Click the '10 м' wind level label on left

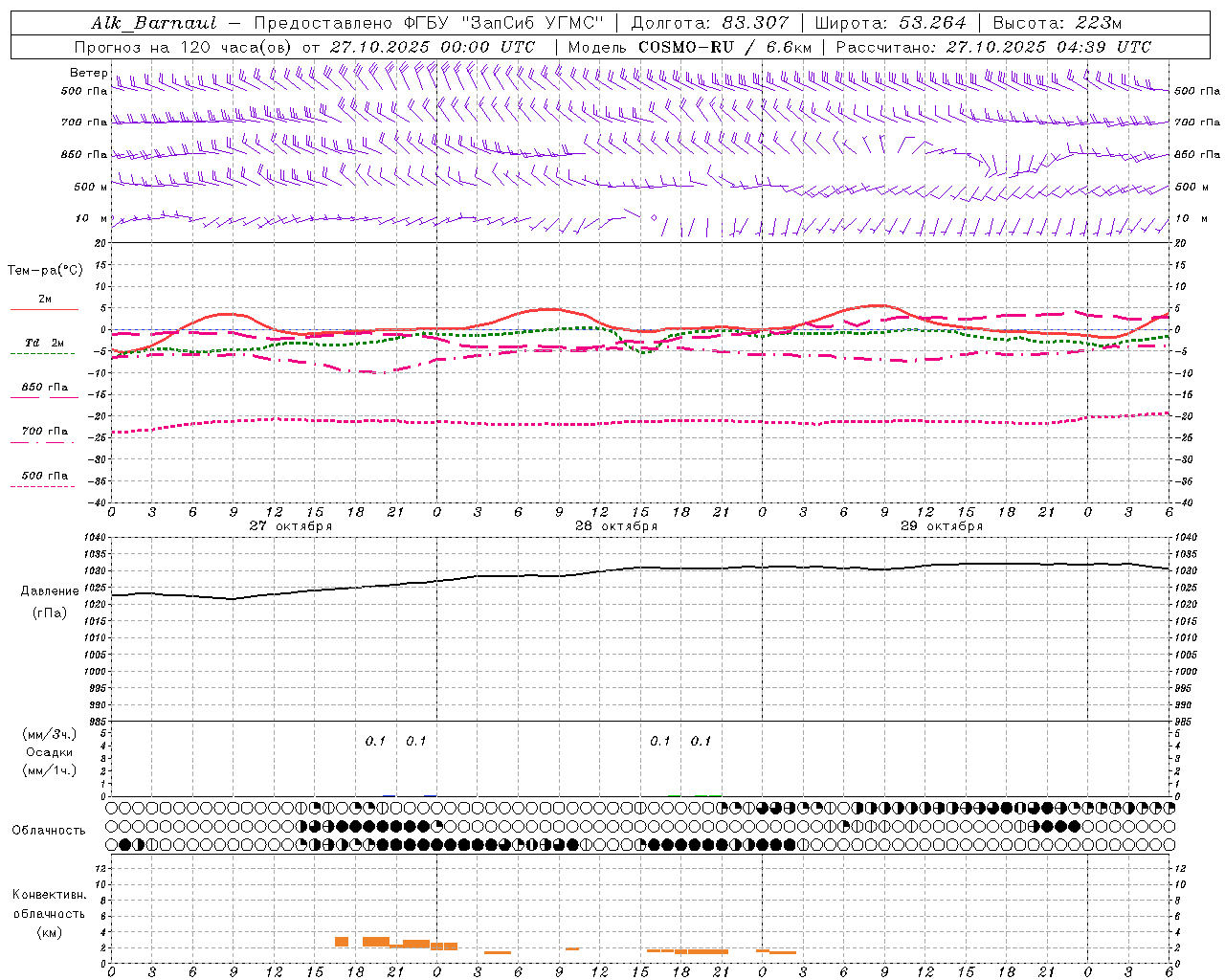pos(91,218)
